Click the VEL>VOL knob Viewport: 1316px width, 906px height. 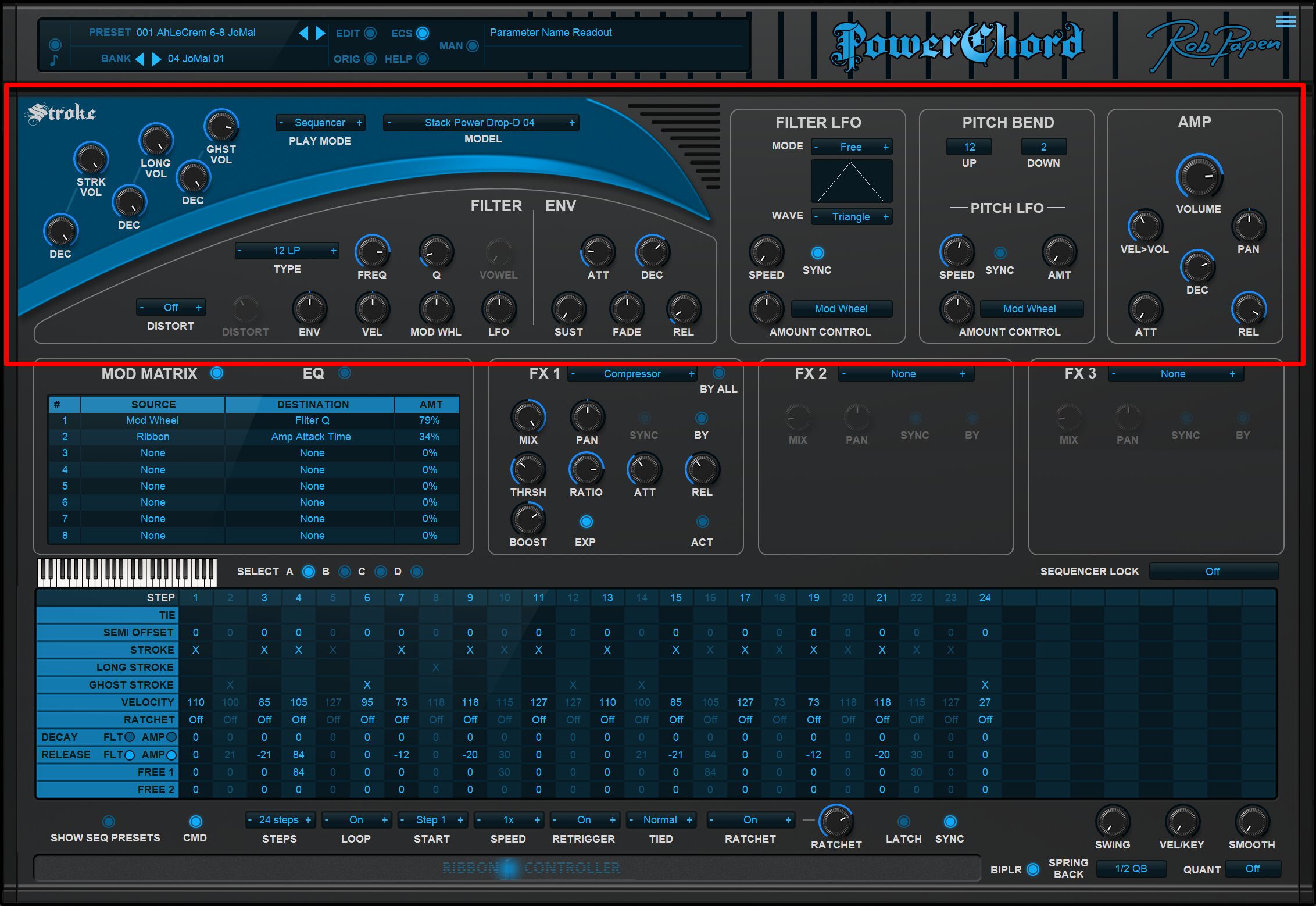(1145, 226)
